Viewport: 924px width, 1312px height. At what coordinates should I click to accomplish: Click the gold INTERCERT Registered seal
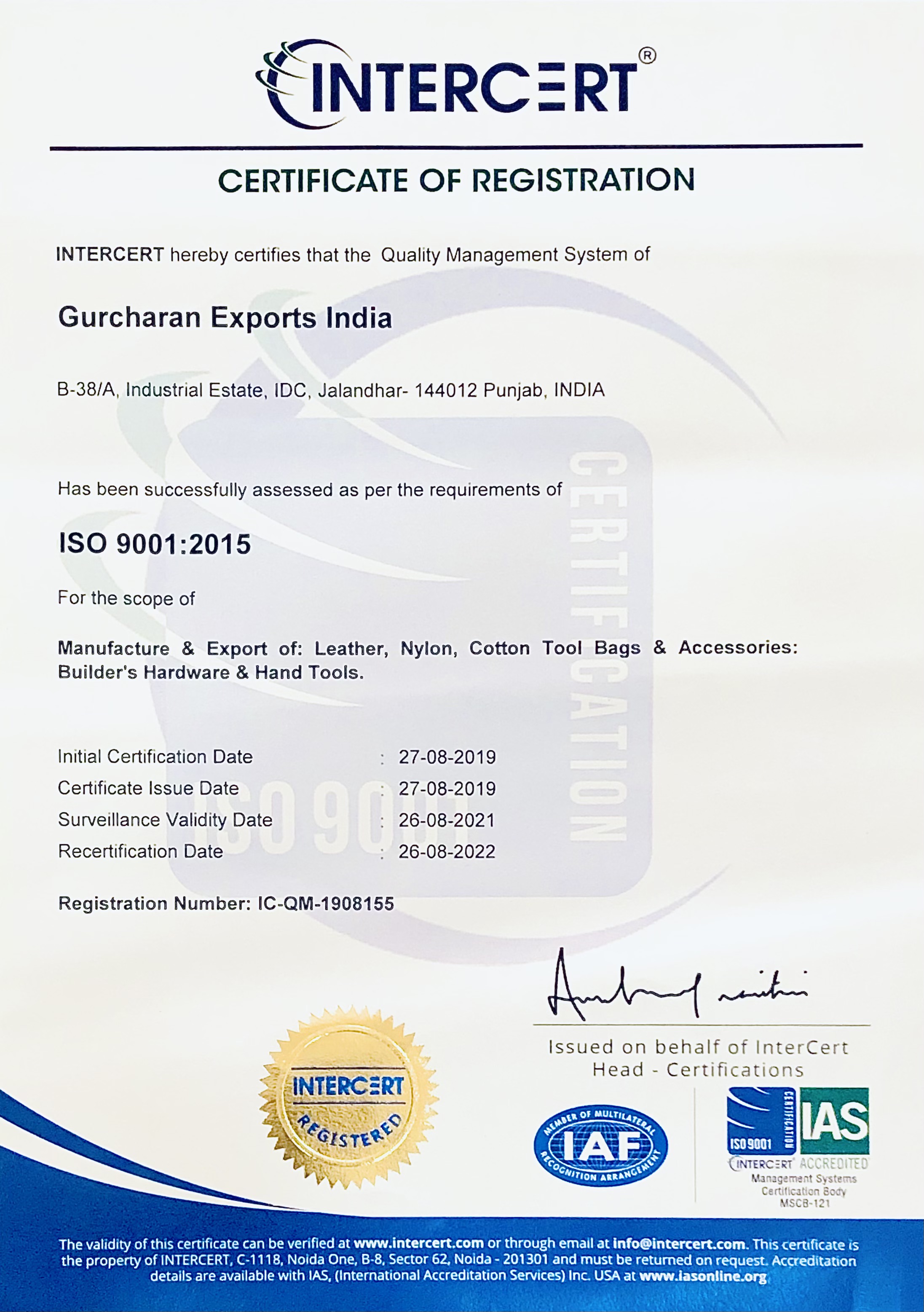tap(348, 1099)
